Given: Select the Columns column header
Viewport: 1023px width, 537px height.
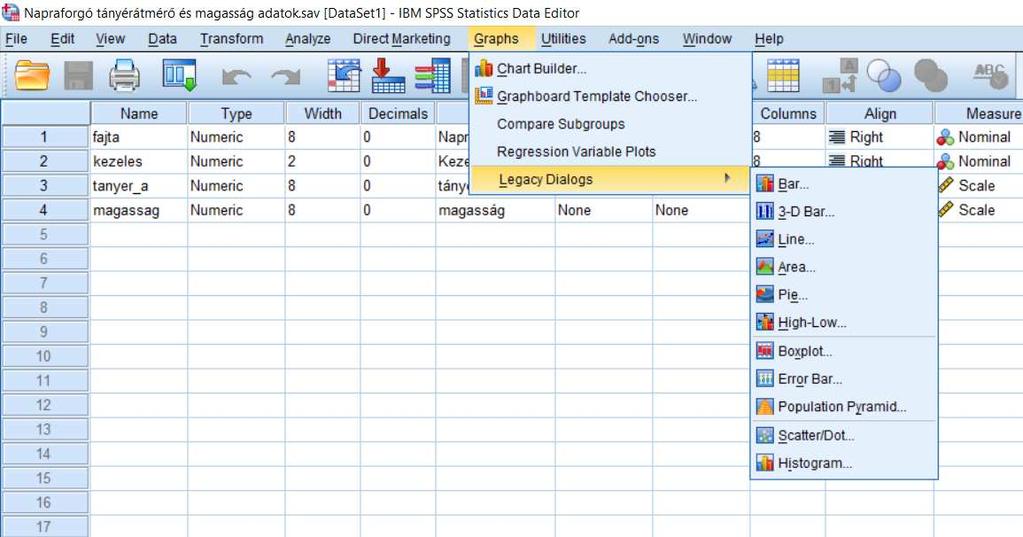Looking at the screenshot, I should 788,114.
